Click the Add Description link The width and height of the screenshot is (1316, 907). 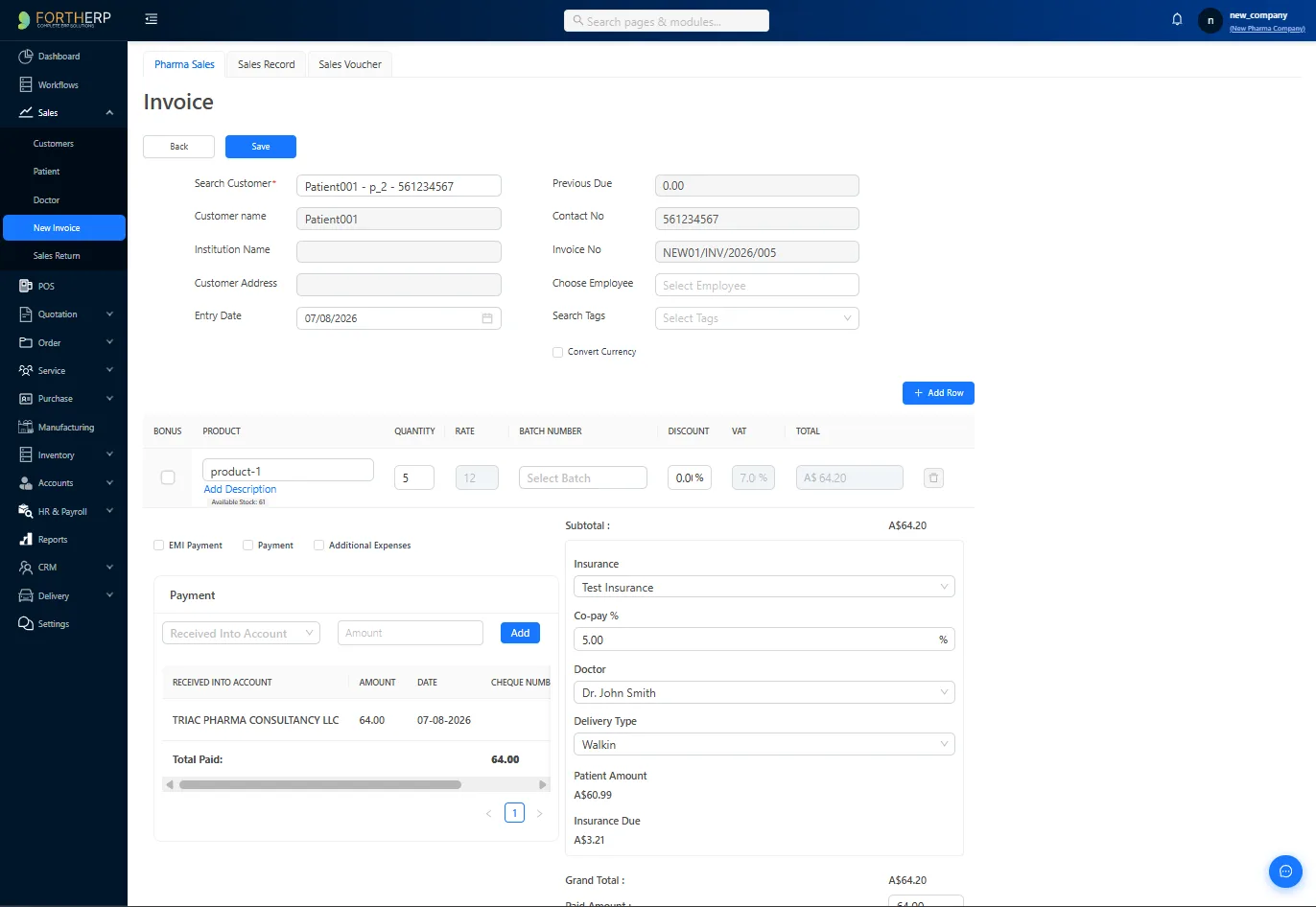(x=240, y=489)
